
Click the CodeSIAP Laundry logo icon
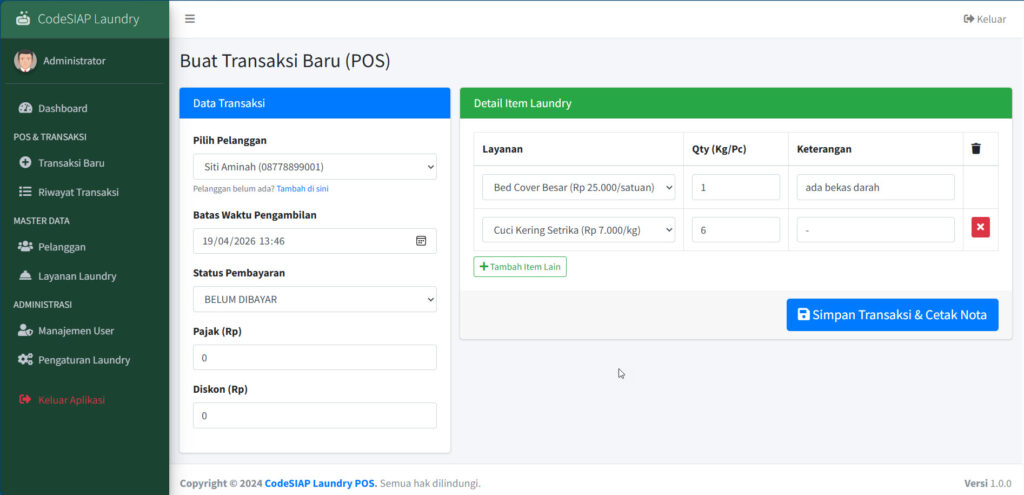[x=23, y=19]
